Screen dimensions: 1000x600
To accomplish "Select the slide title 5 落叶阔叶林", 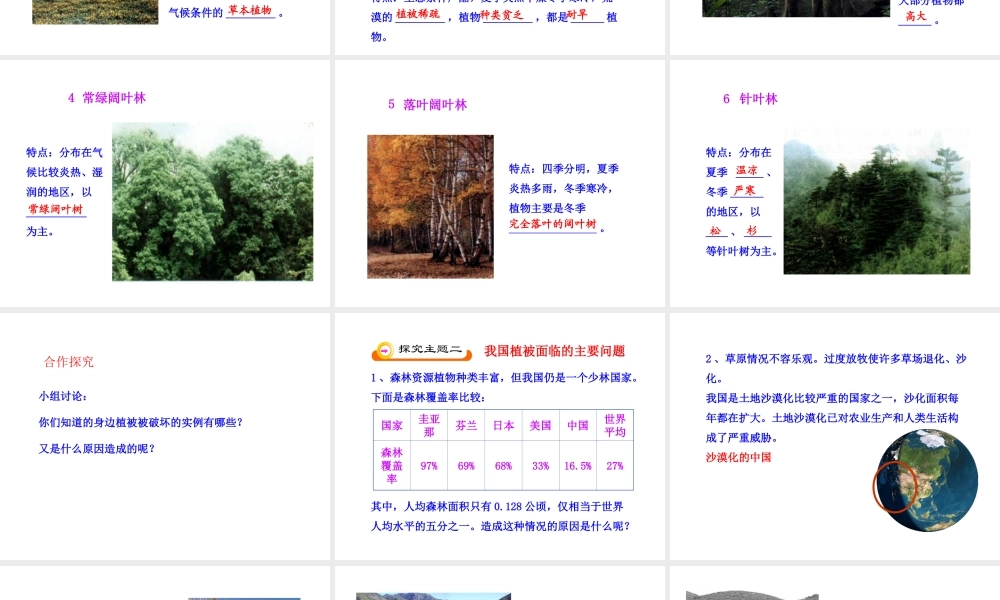I will click(x=427, y=105).
